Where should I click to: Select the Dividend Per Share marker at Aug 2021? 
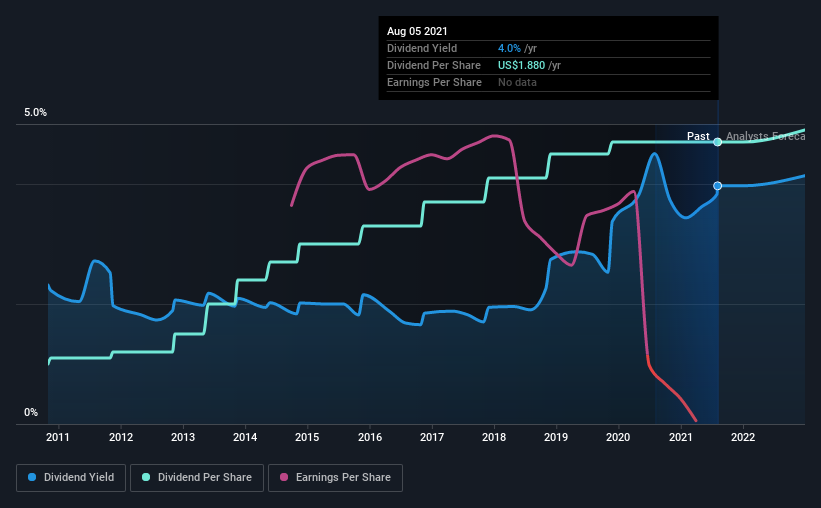click(x=718, y=142)
